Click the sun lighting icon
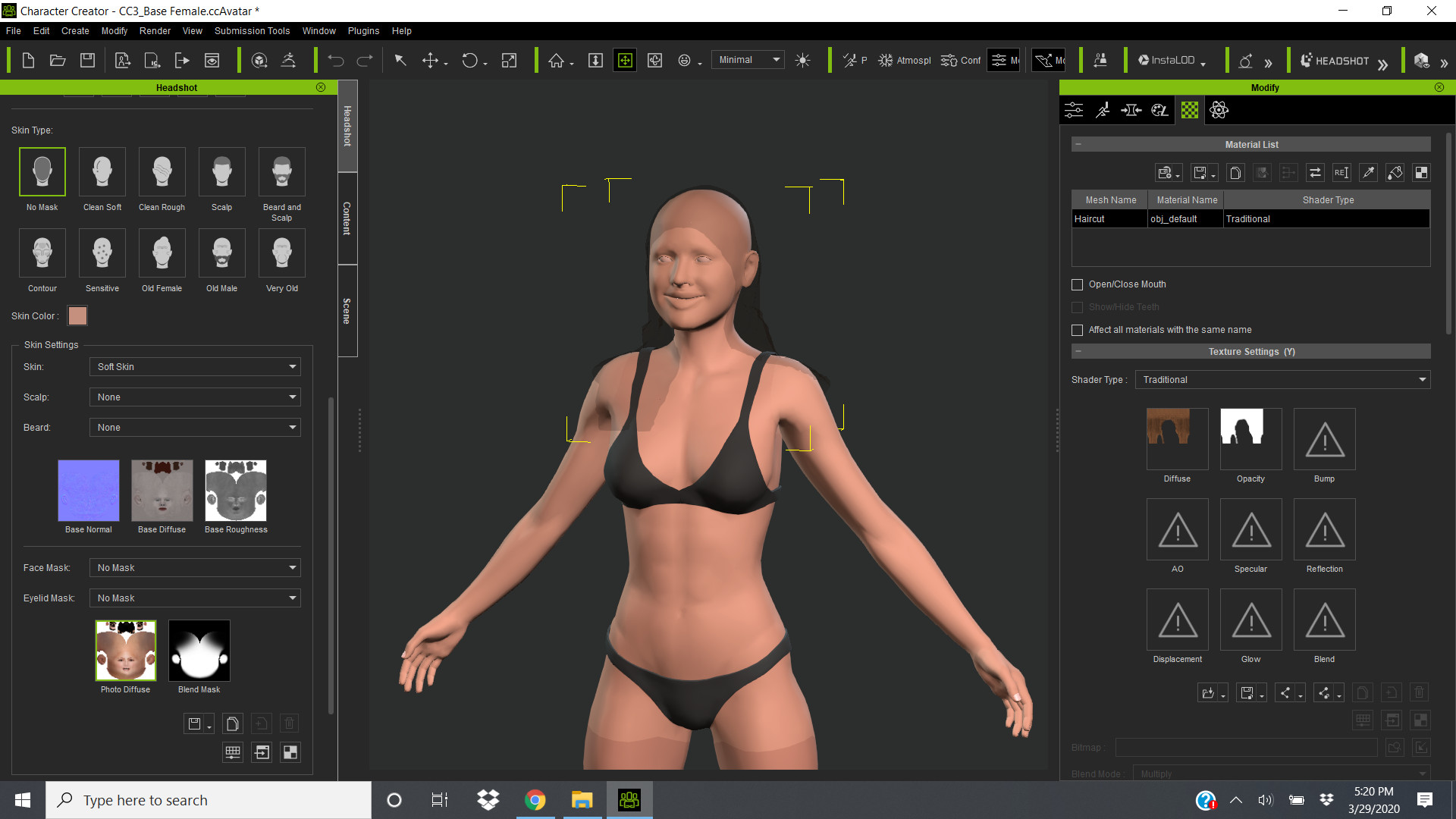 pyautogui.click(x=803, y=61)
